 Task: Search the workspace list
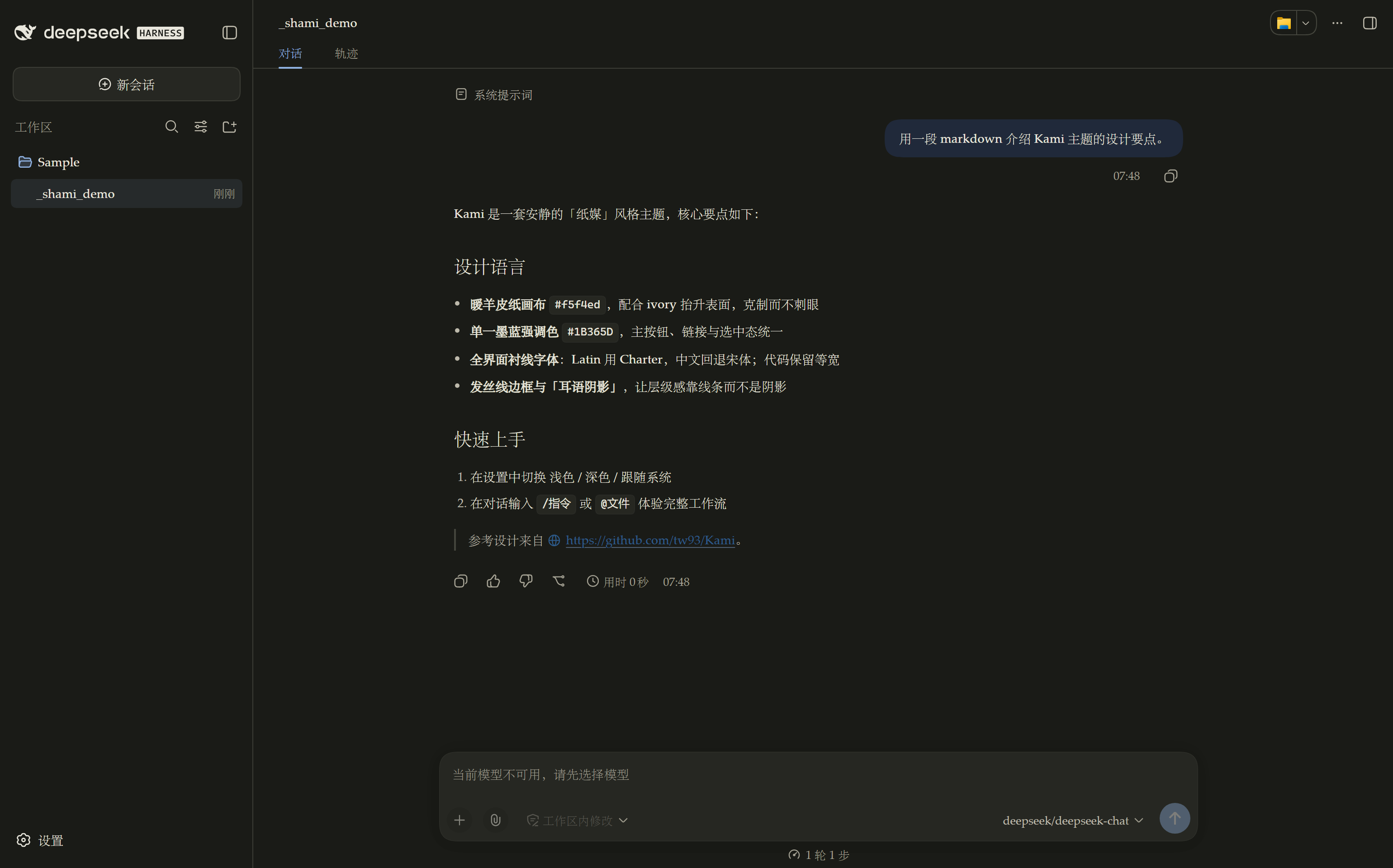point(172,127)
